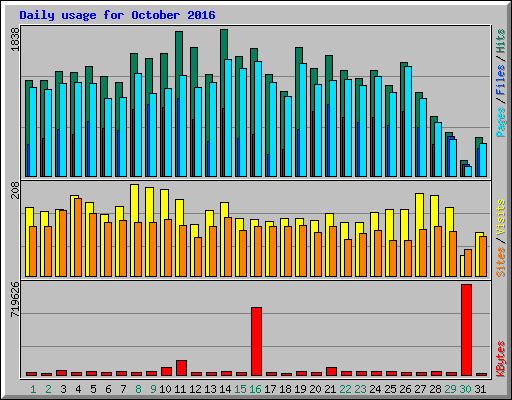Click day label 30 on the x-axis
Screen dimensions: 512x400
465,389
